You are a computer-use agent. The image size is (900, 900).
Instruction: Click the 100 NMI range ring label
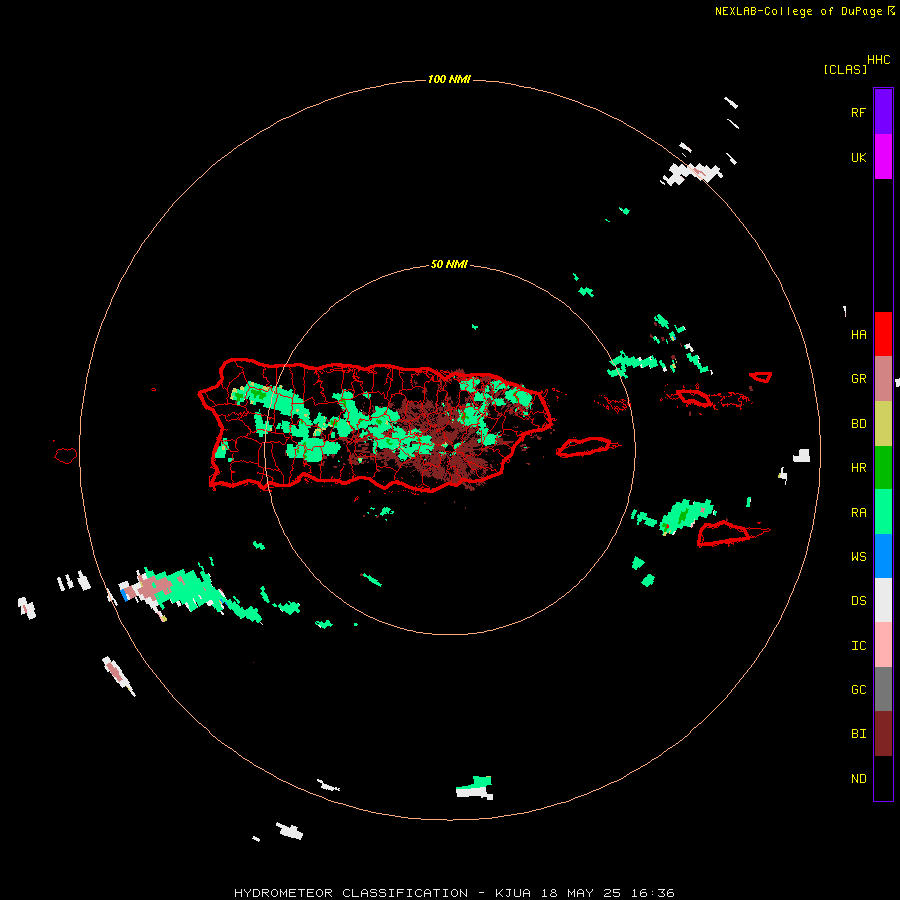click(449, 79)
